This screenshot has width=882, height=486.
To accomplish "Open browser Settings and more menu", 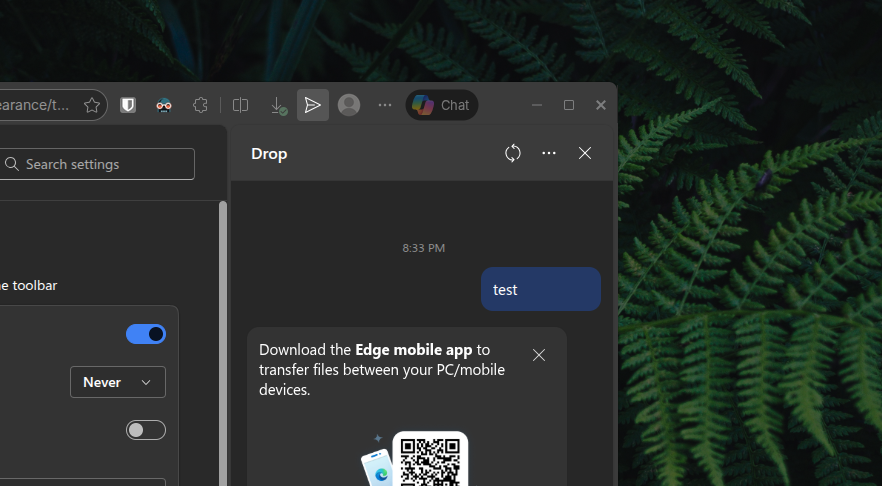I will tap(385, 105).
